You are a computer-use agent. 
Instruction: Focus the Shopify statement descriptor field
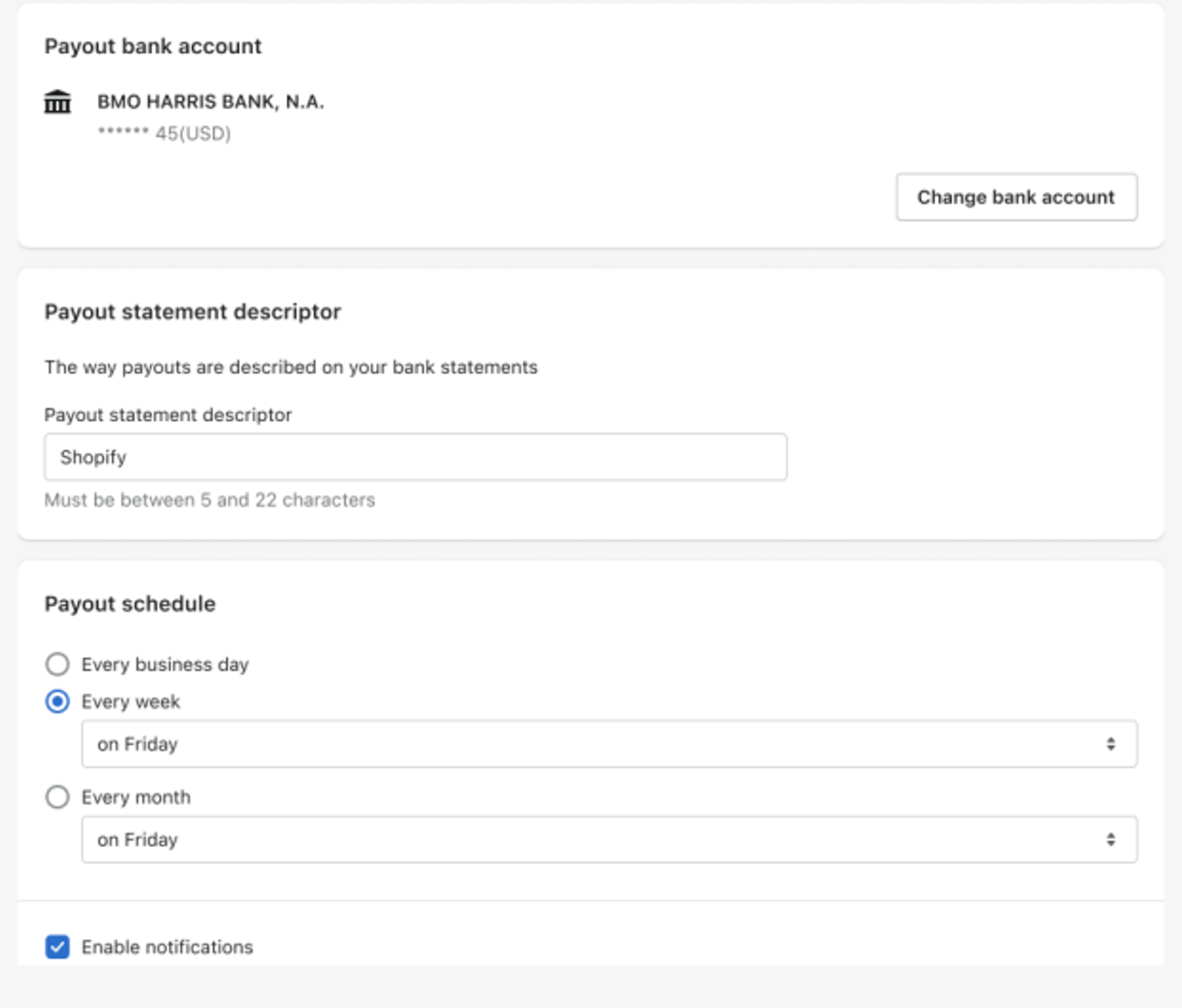415,457
